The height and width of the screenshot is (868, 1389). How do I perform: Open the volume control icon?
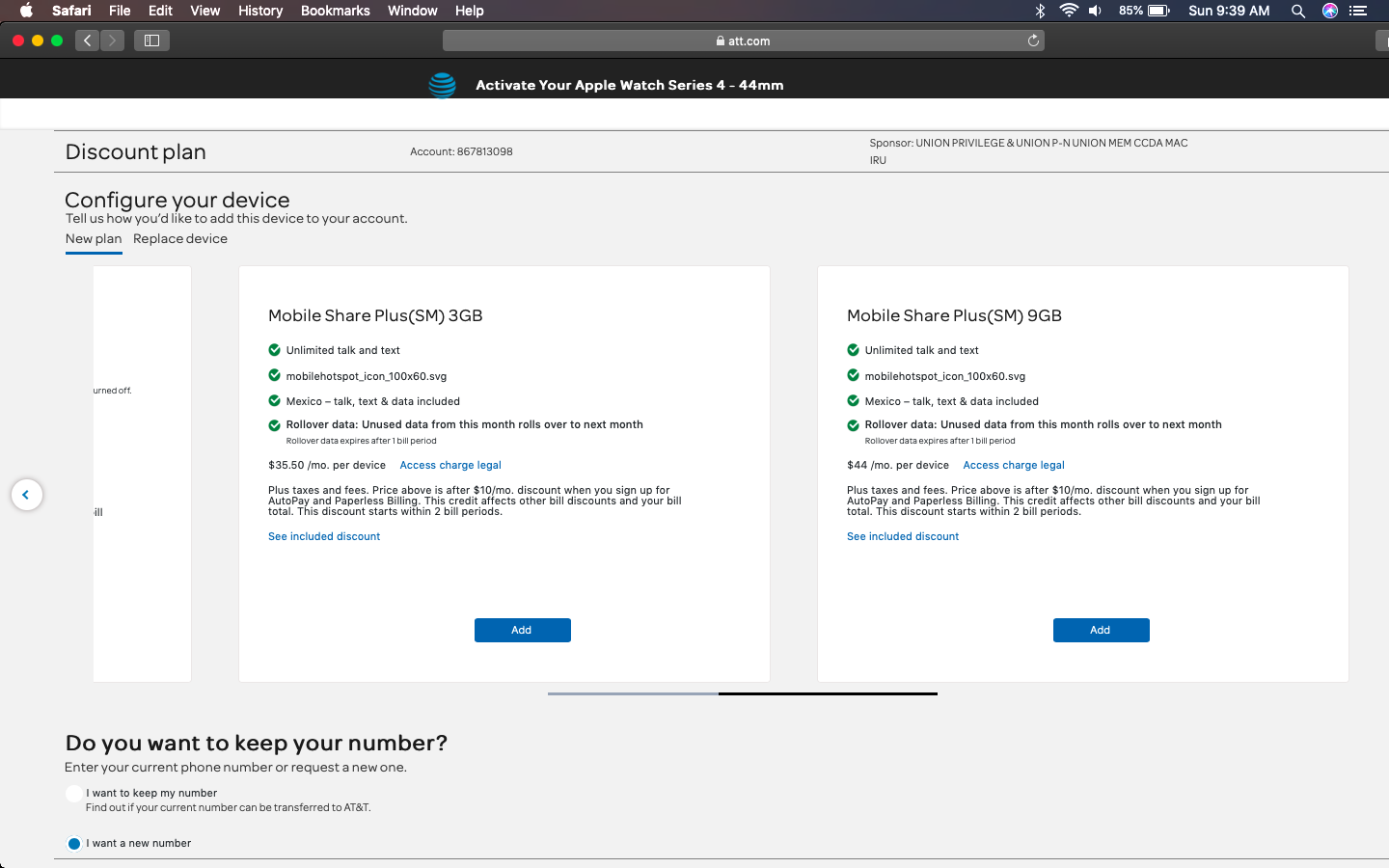(x=1095, y=11)
